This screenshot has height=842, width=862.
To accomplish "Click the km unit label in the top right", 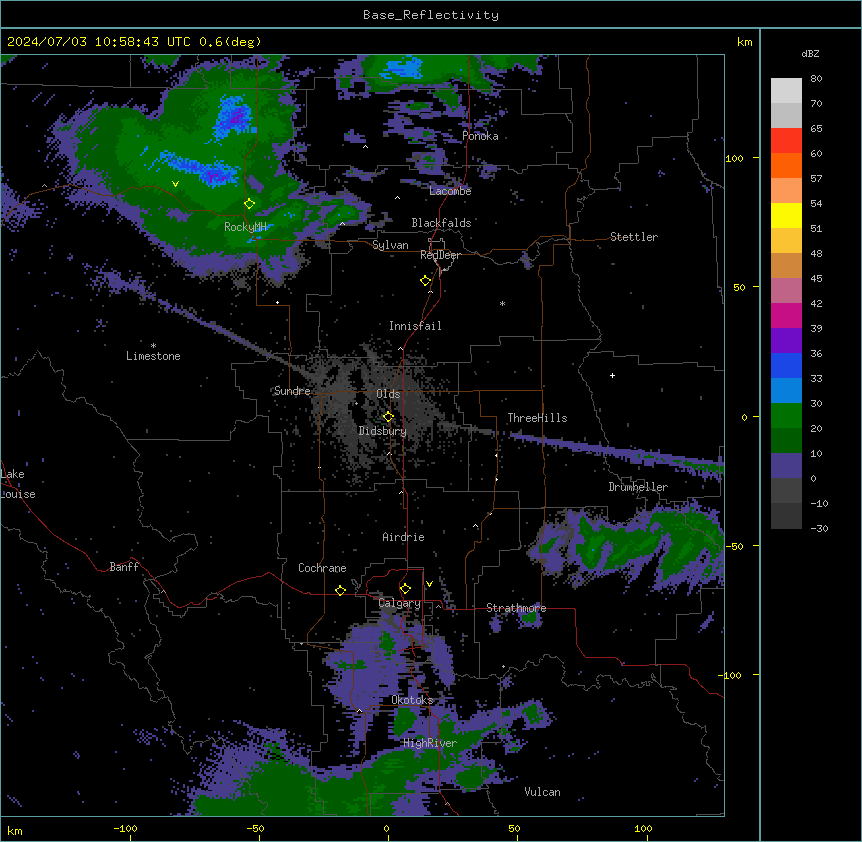I will point(745,42).
